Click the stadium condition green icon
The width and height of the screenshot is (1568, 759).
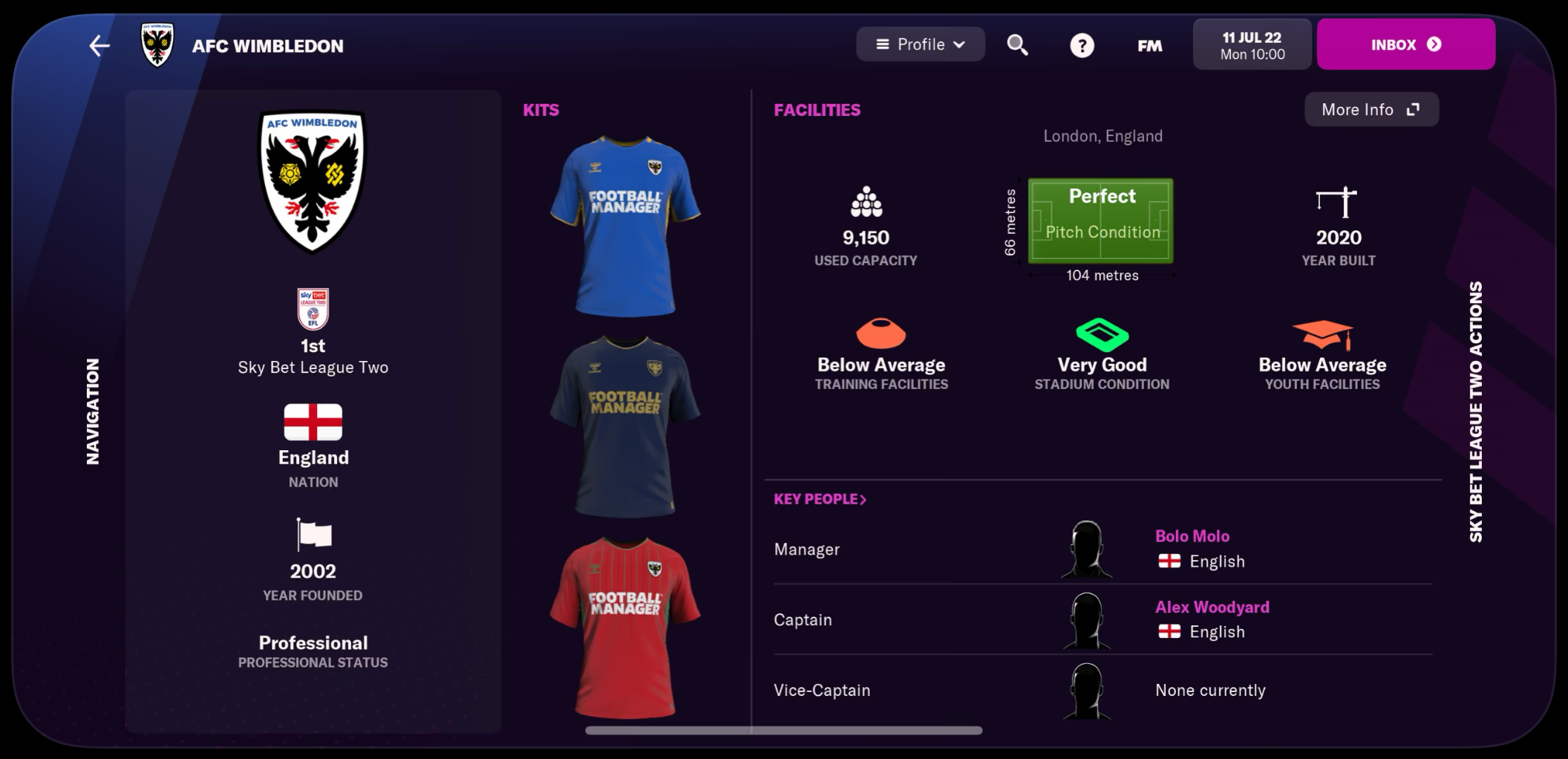pos(1102,334)
